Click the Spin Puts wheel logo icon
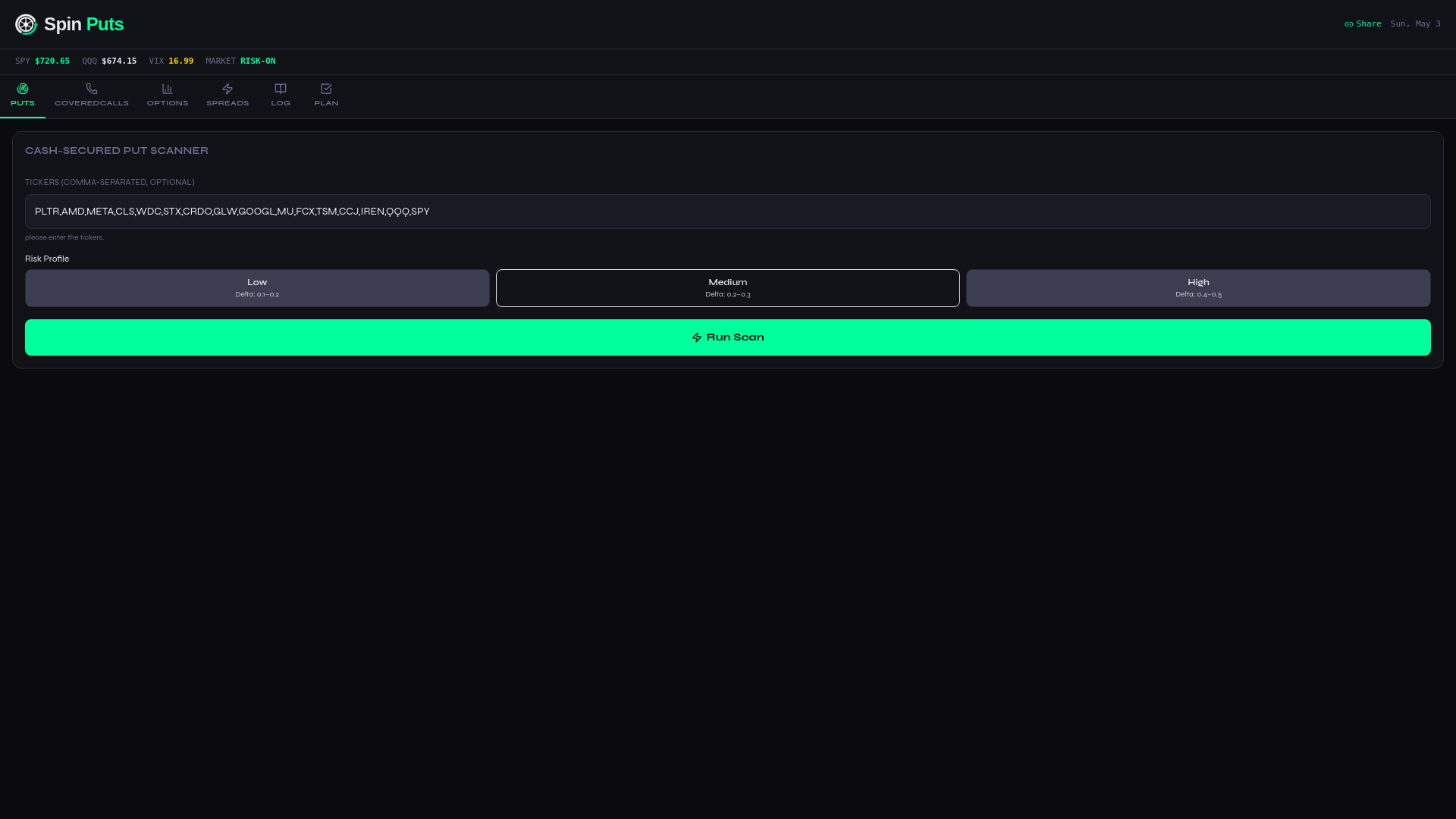The height and width of the screenshot is (819, 1456). (26, 24)
